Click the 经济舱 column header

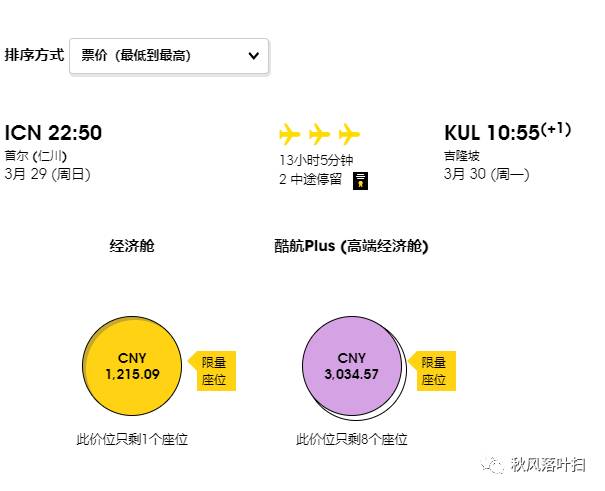(132, 246)
